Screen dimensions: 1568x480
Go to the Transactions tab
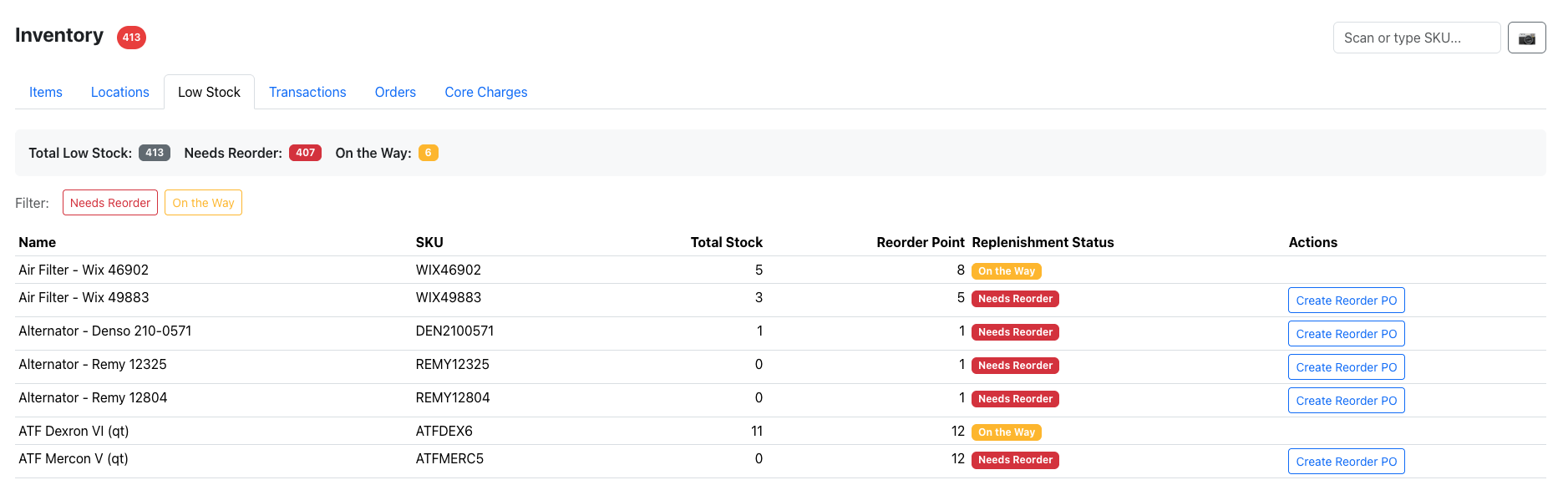click(x=307, y=92)
